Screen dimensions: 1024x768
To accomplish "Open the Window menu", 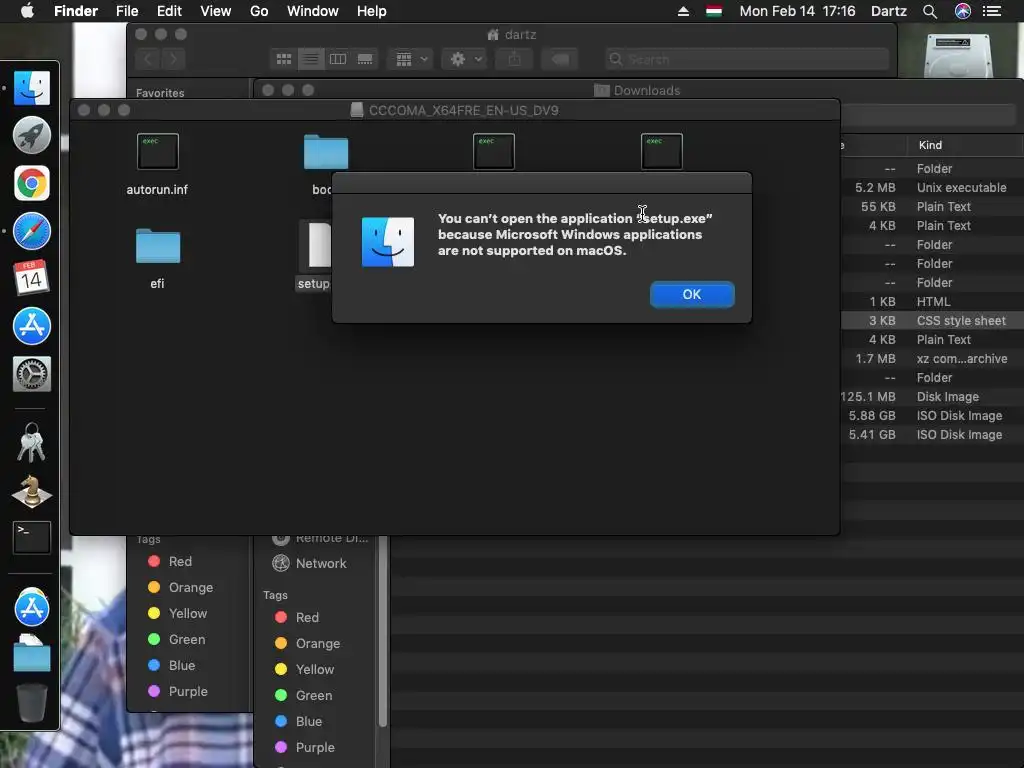I will 313,11.
